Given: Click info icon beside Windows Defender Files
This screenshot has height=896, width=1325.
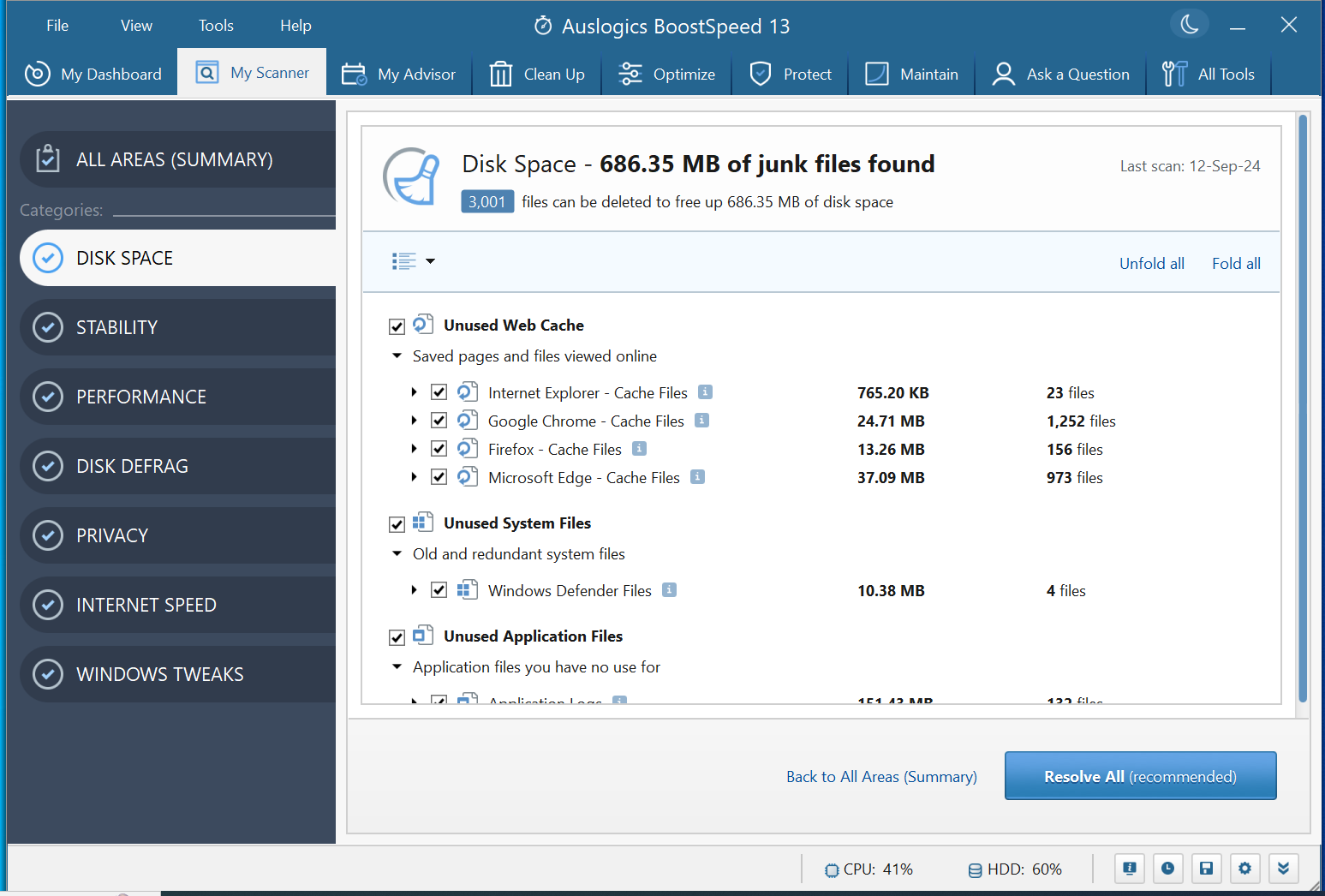Looking at the screenshot, I should (x=669, y=590).
